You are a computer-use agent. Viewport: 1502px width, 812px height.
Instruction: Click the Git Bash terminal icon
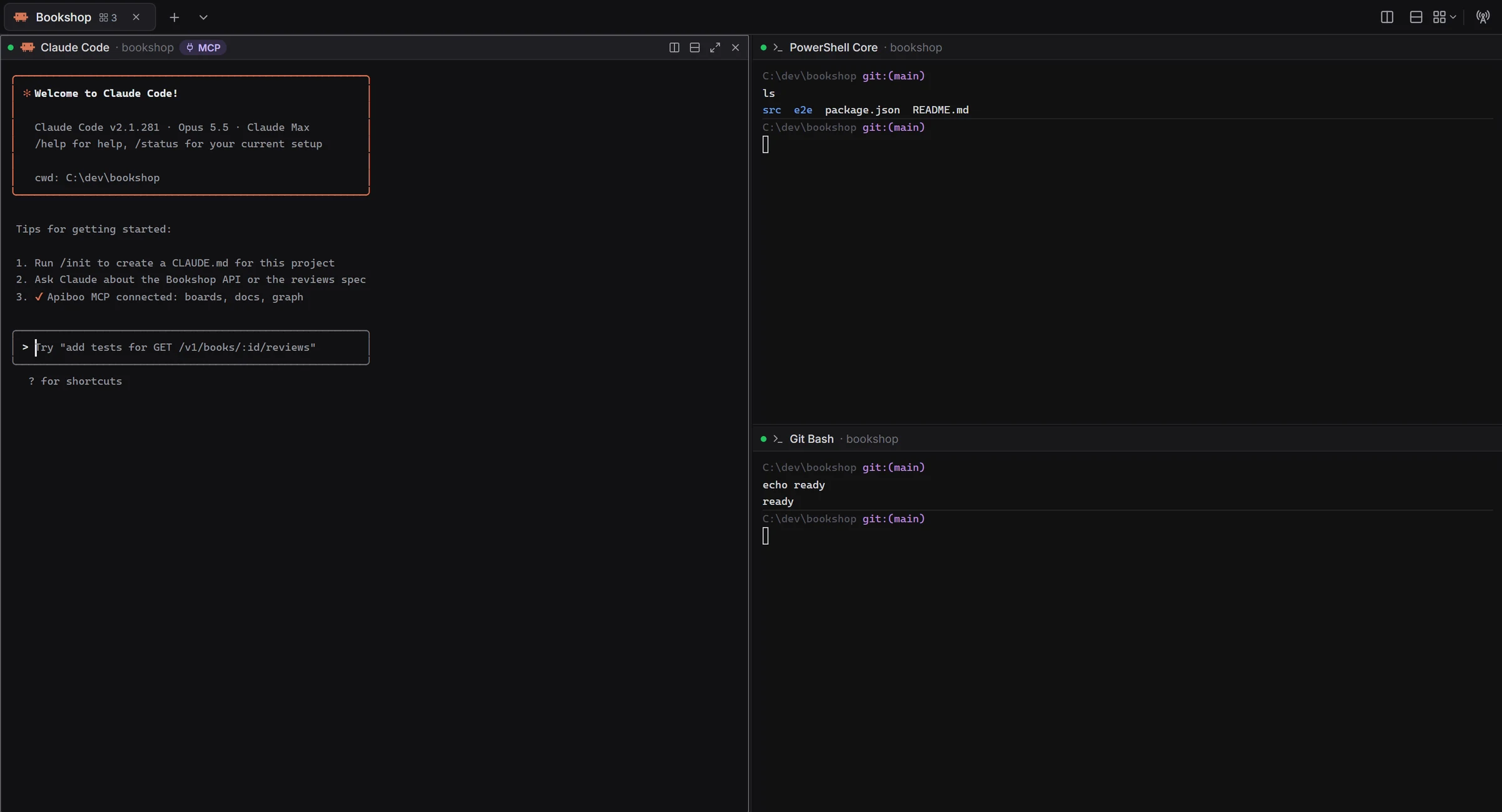point(778,439)
